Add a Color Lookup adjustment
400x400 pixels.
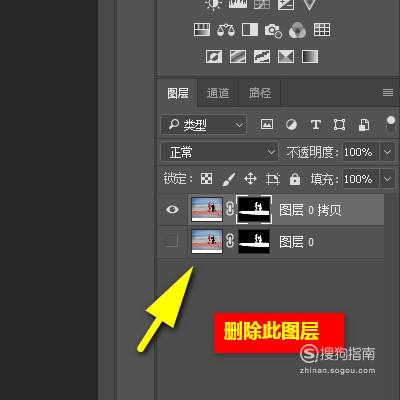coord(322,30)
